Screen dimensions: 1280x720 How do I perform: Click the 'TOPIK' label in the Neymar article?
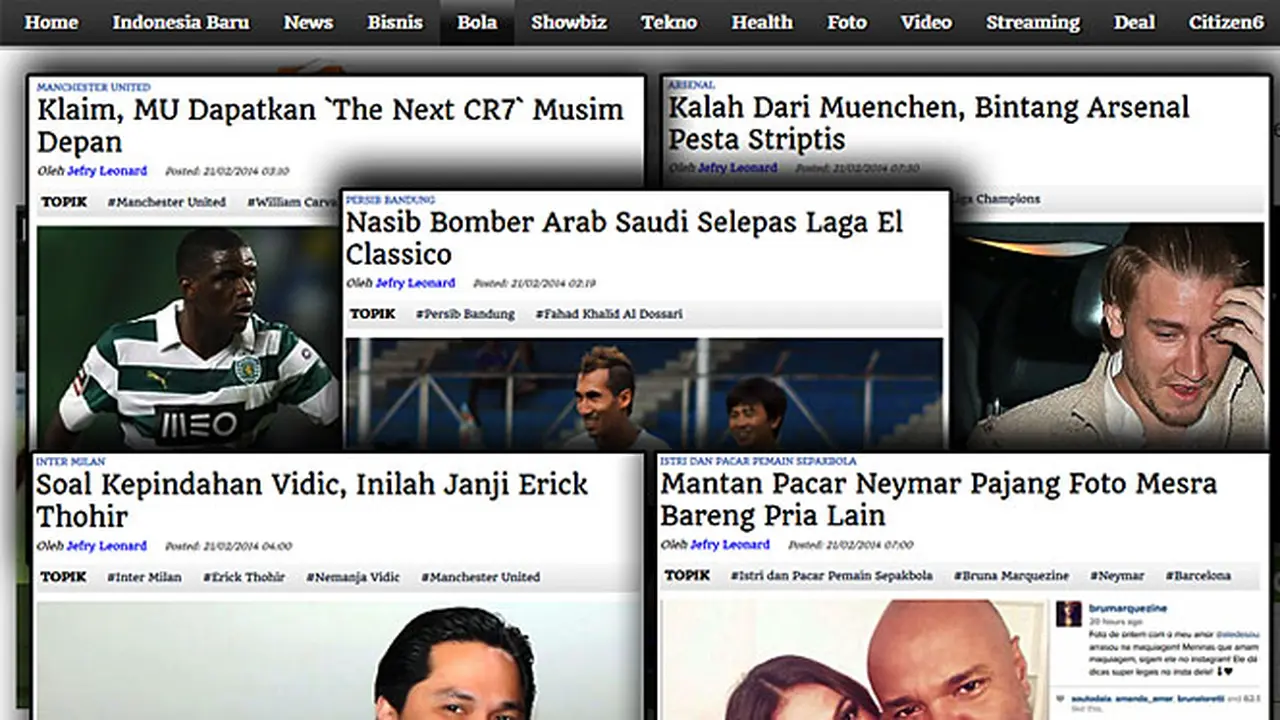point(688,576)
